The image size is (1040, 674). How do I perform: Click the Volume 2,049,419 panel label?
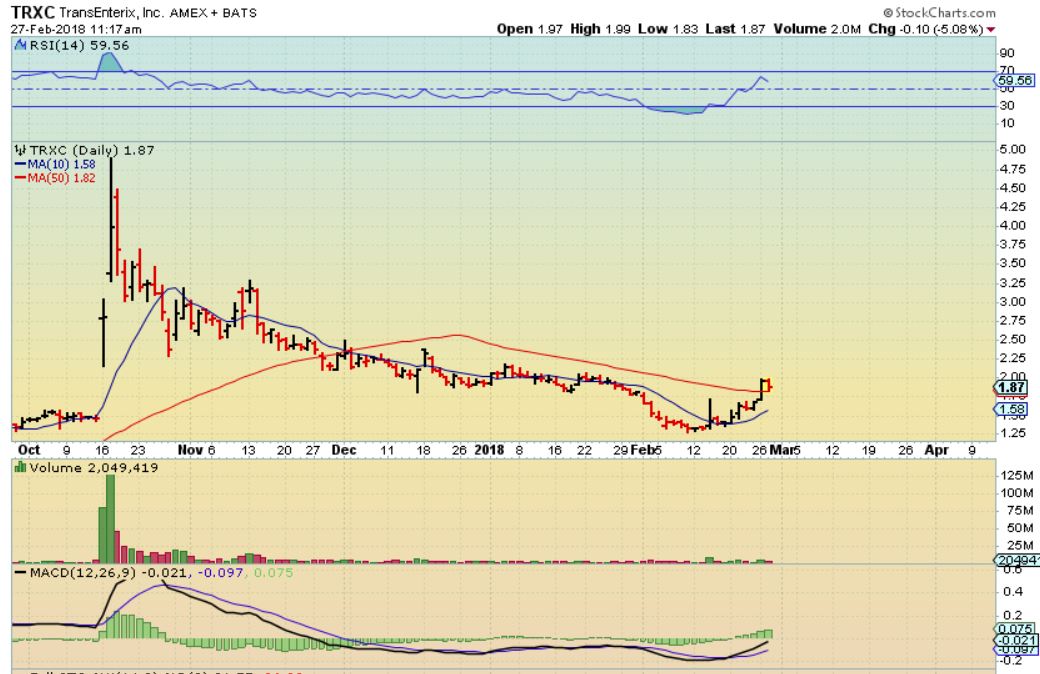[x=93, y=468]
